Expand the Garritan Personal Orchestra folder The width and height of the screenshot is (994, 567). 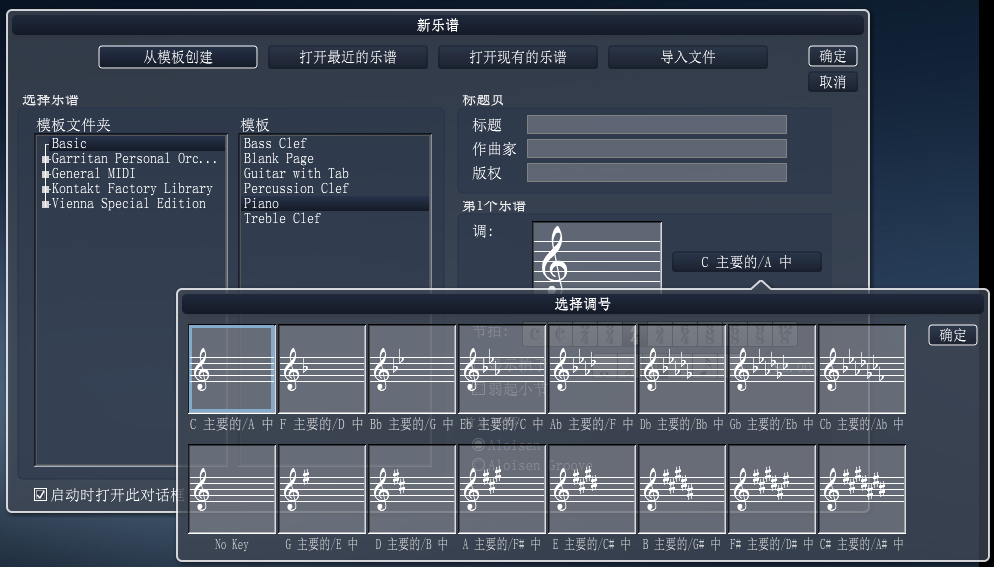(x=46, y=159)
